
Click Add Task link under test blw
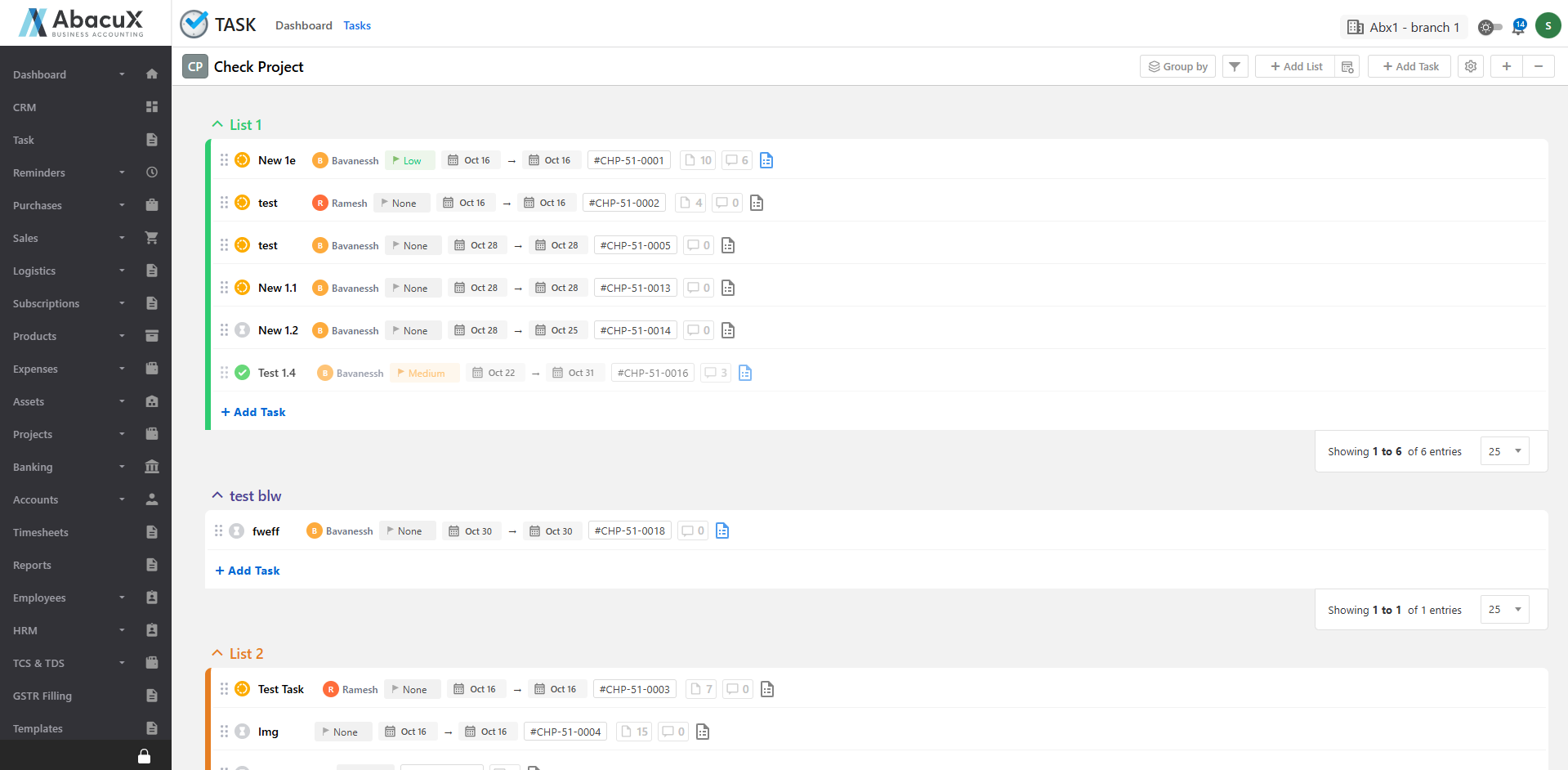click(x=248, y=571)
